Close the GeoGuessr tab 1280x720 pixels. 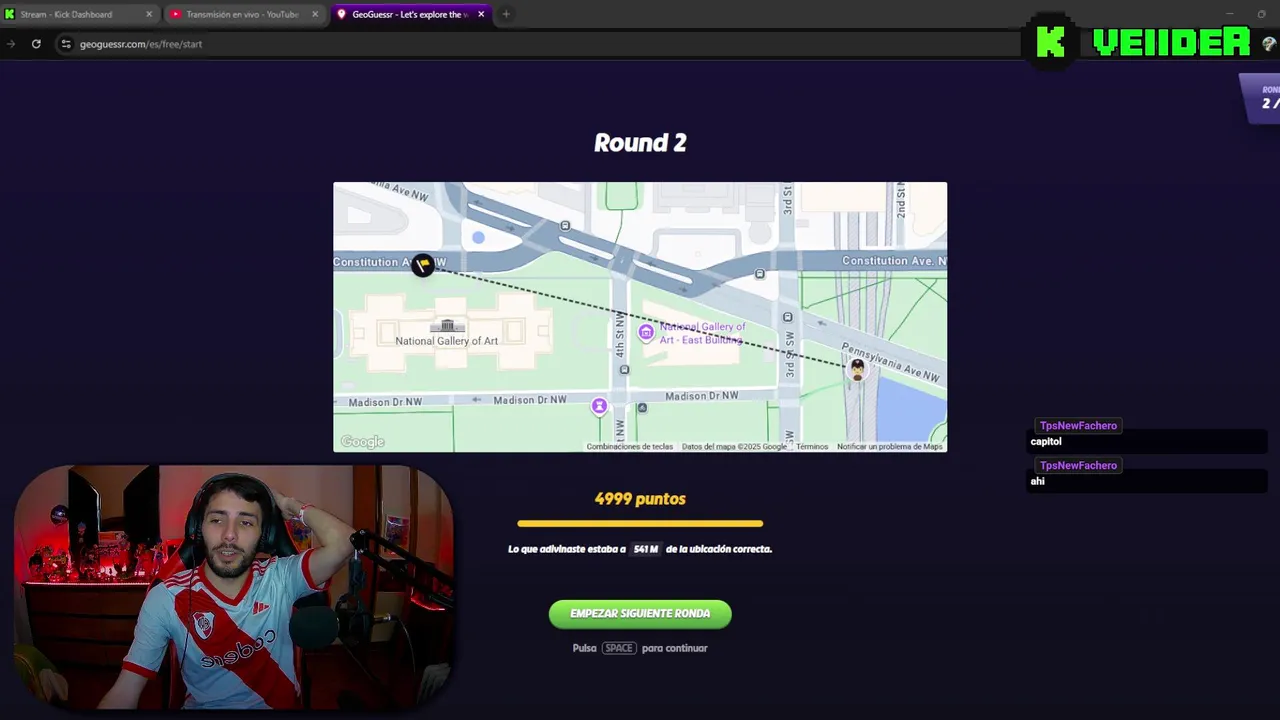pos(481,14)
